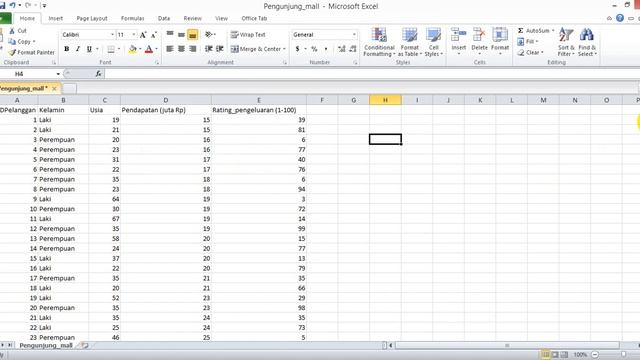
Task: Toggle Wrap Text
Action: [x=248, y=35]
